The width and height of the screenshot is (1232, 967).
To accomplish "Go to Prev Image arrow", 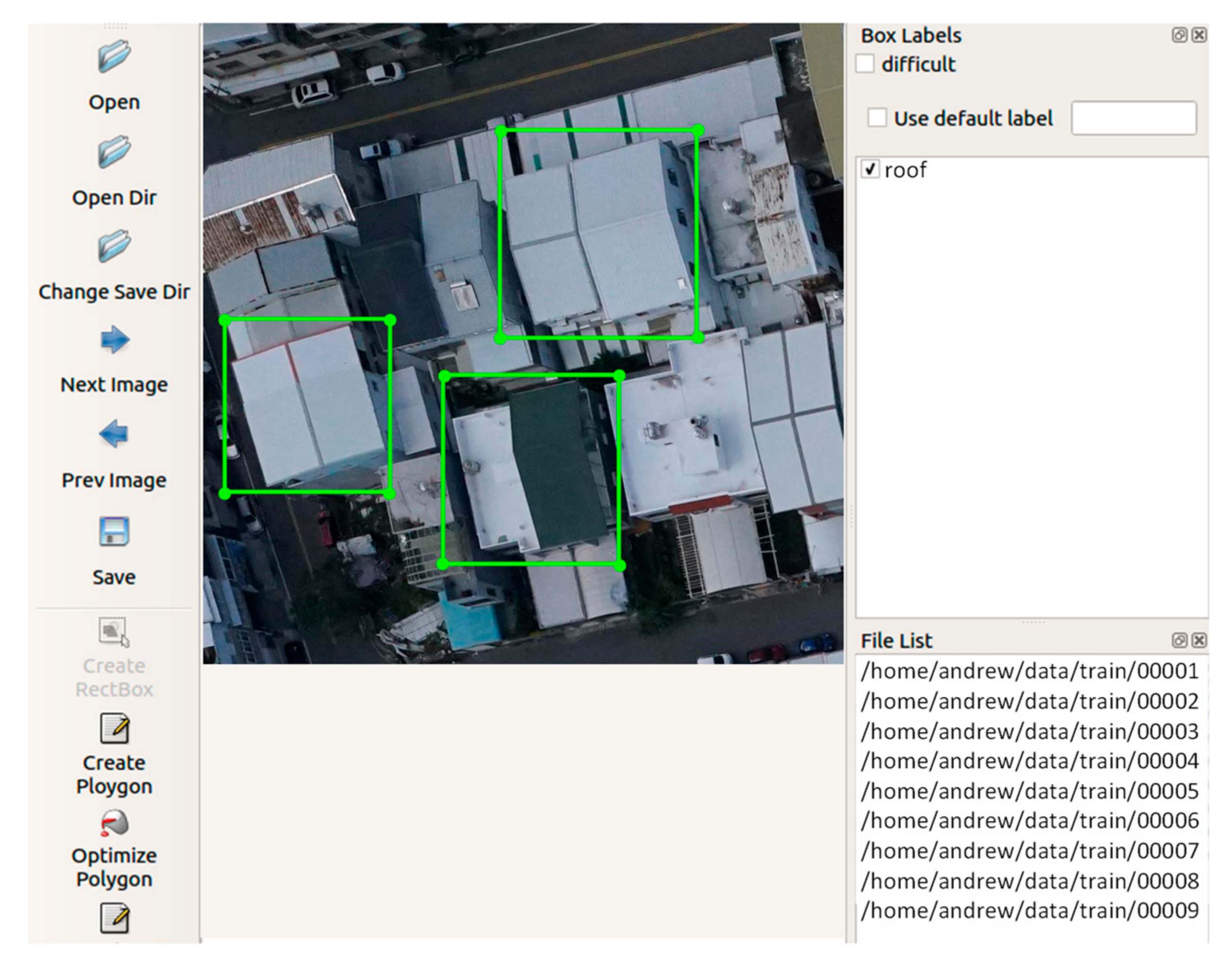I will [113, 434].
